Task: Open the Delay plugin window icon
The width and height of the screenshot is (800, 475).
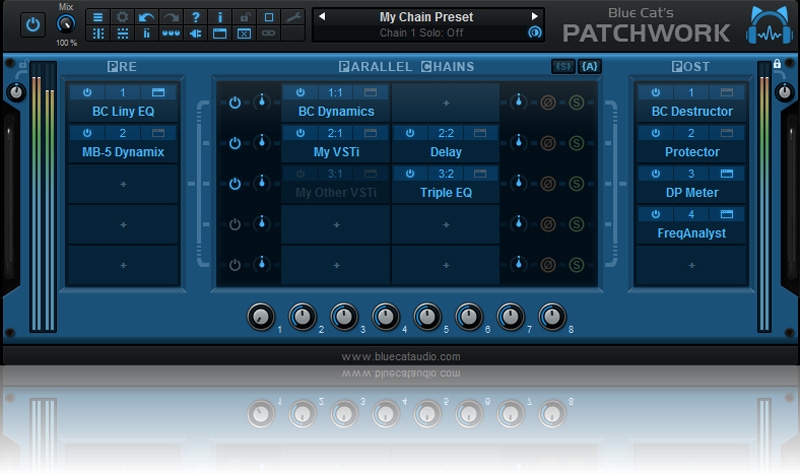Action: [480, 133]
